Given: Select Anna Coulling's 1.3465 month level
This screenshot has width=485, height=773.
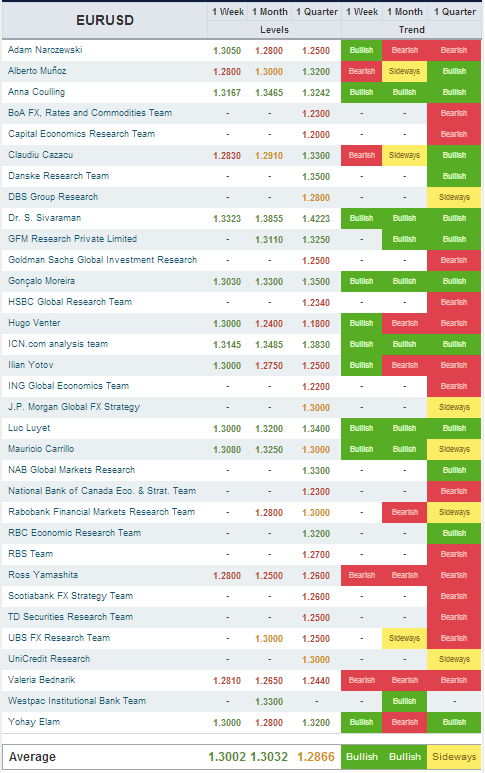Looking at the screenshot, I should [269, 93].
